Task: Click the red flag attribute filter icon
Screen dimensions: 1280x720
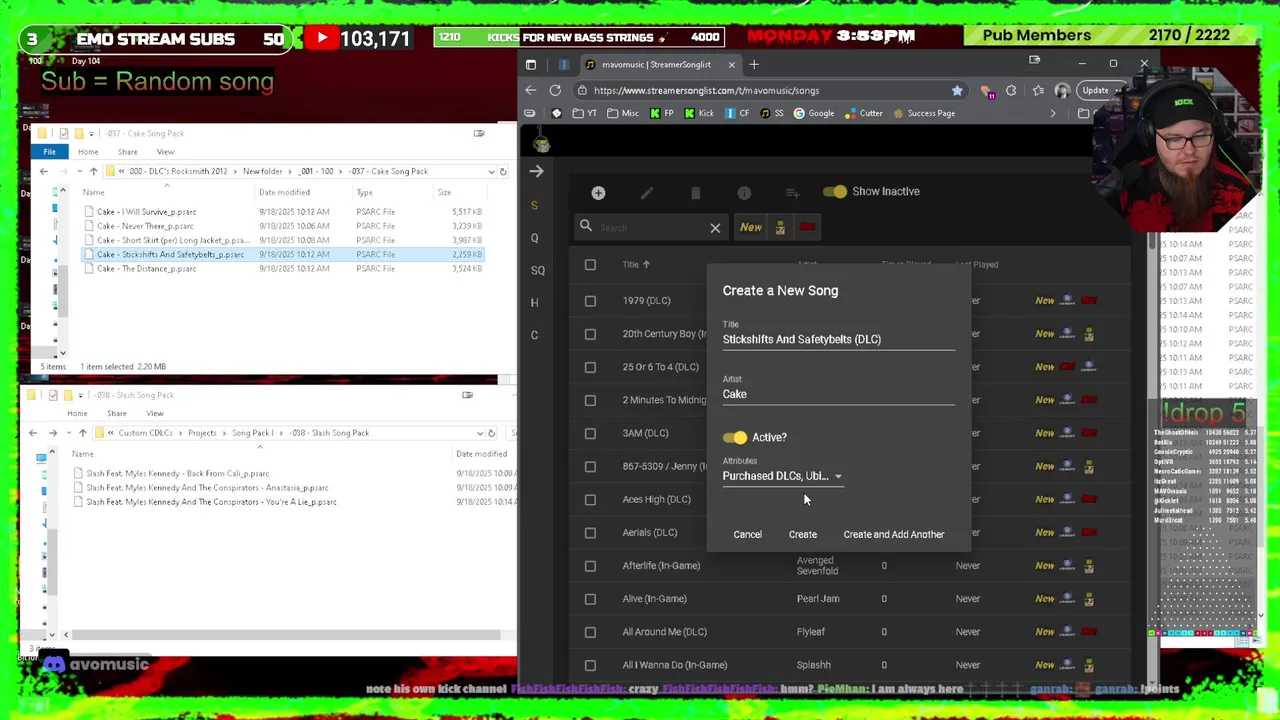Action: pos(807,227)
